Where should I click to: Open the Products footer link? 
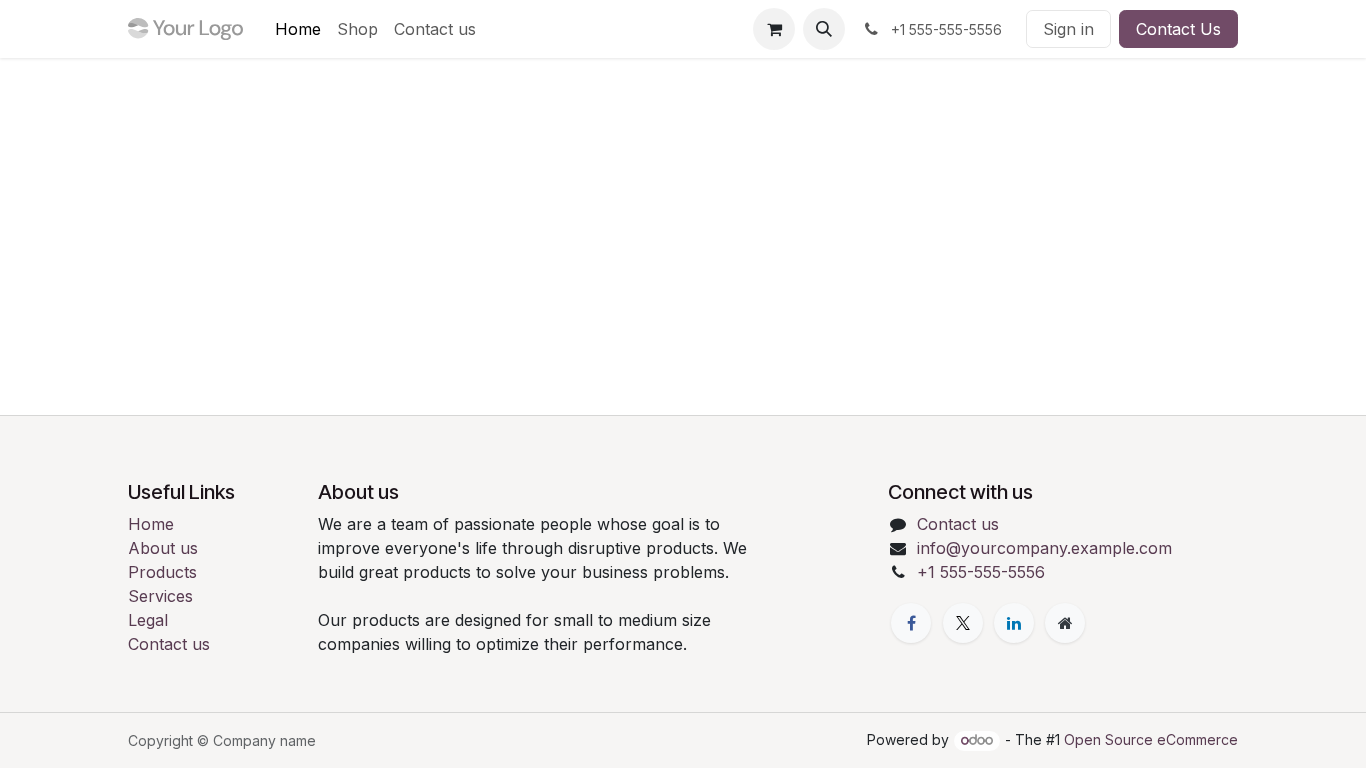pos(162,572)
